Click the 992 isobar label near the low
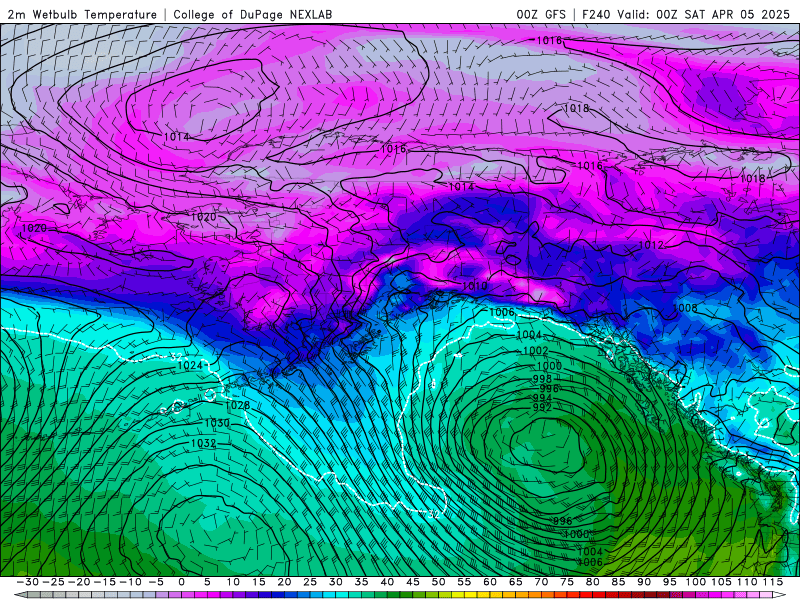Screen dimensions: 800x600 pyautogui.click(x=542, y=408)
